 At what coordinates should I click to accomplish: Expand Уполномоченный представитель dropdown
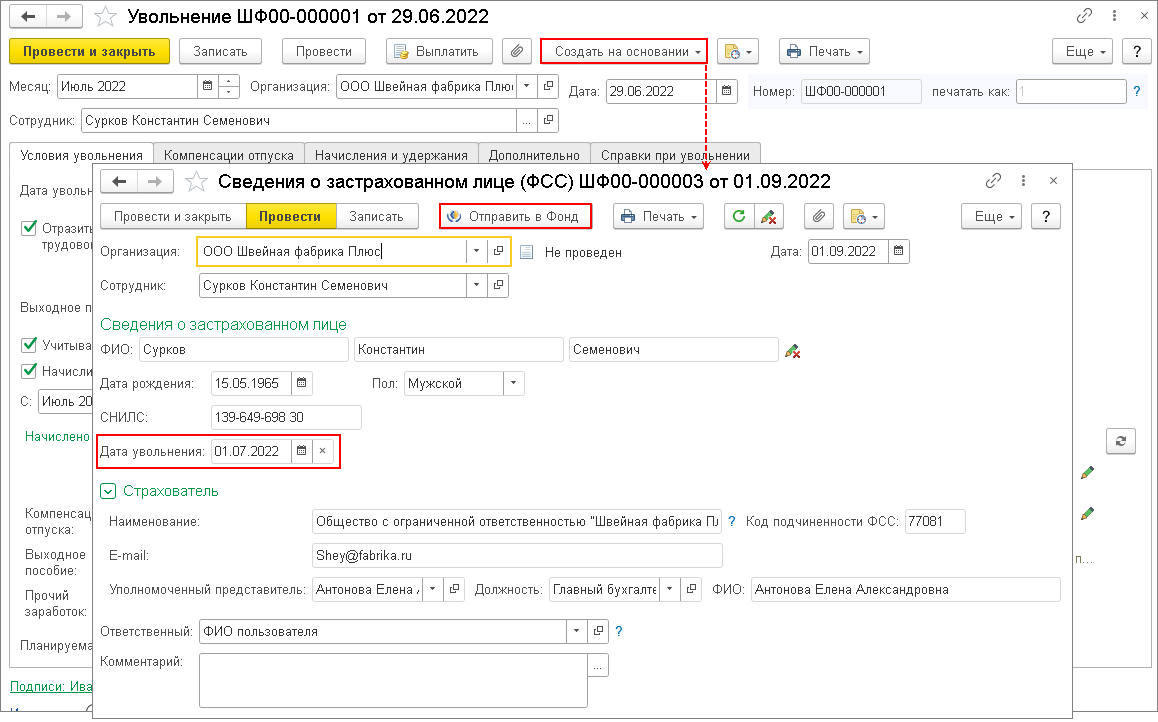433,589
